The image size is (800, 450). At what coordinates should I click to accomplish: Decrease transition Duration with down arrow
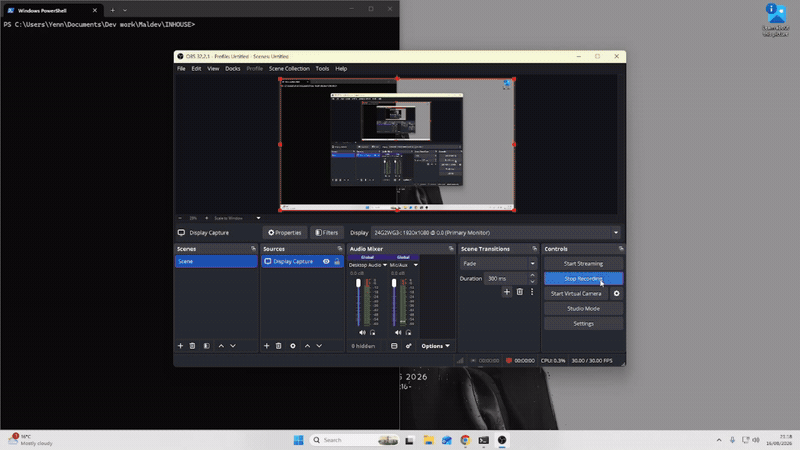click(532, 282)
